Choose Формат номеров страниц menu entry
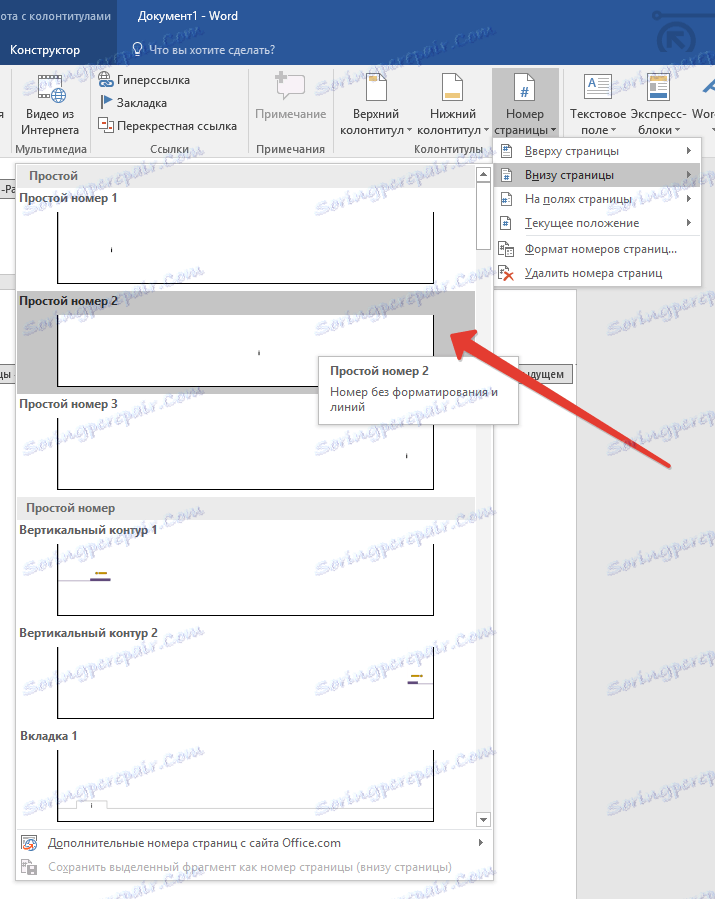 click(x=597, y=249)
